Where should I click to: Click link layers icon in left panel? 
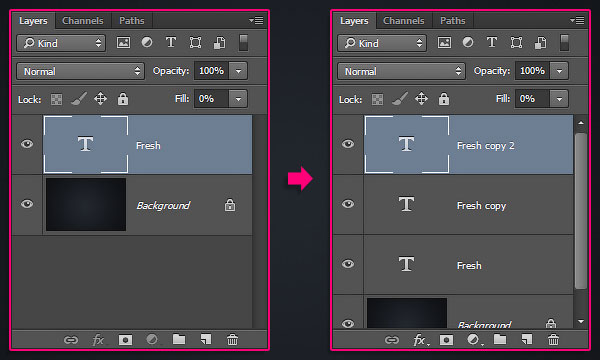[71, 340]
